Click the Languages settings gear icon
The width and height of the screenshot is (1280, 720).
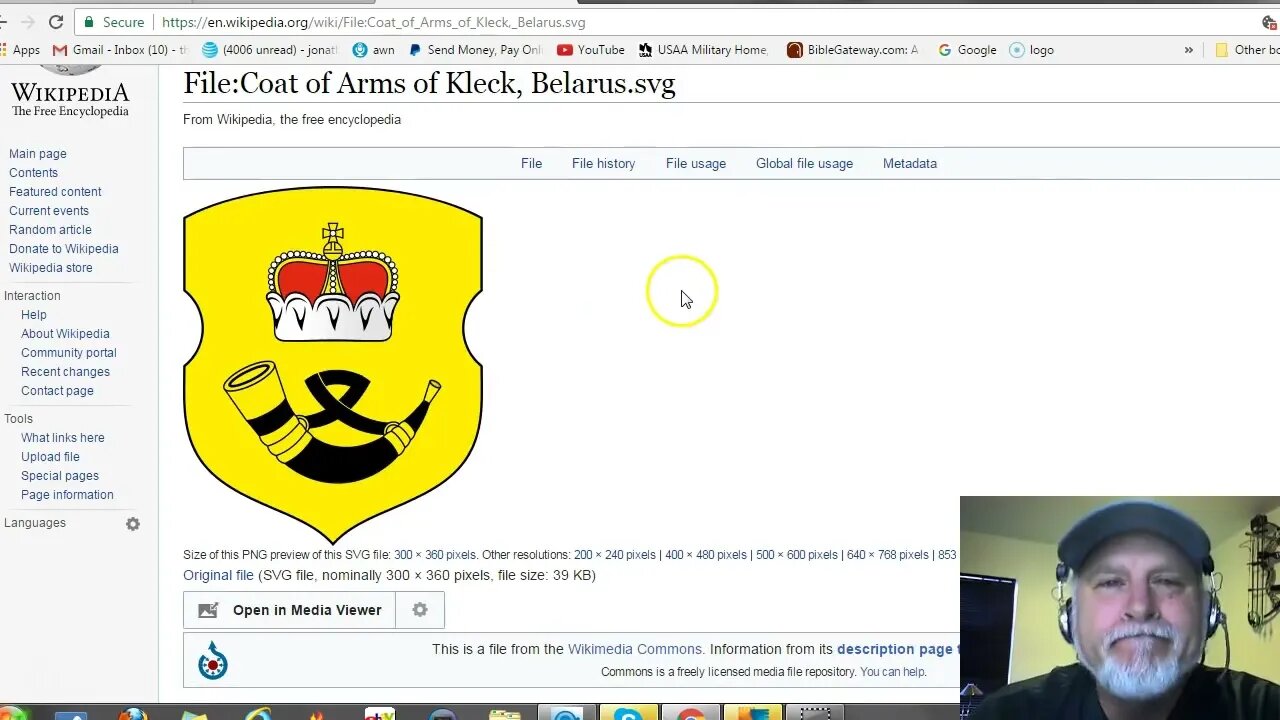[133, 524]
